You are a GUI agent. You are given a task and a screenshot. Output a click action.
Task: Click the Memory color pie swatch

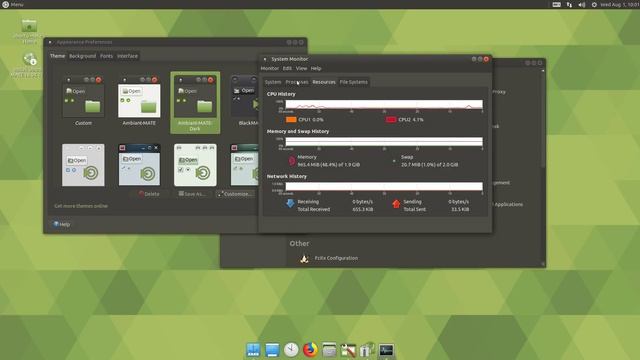pyautogui.click(x=291, y=161)
